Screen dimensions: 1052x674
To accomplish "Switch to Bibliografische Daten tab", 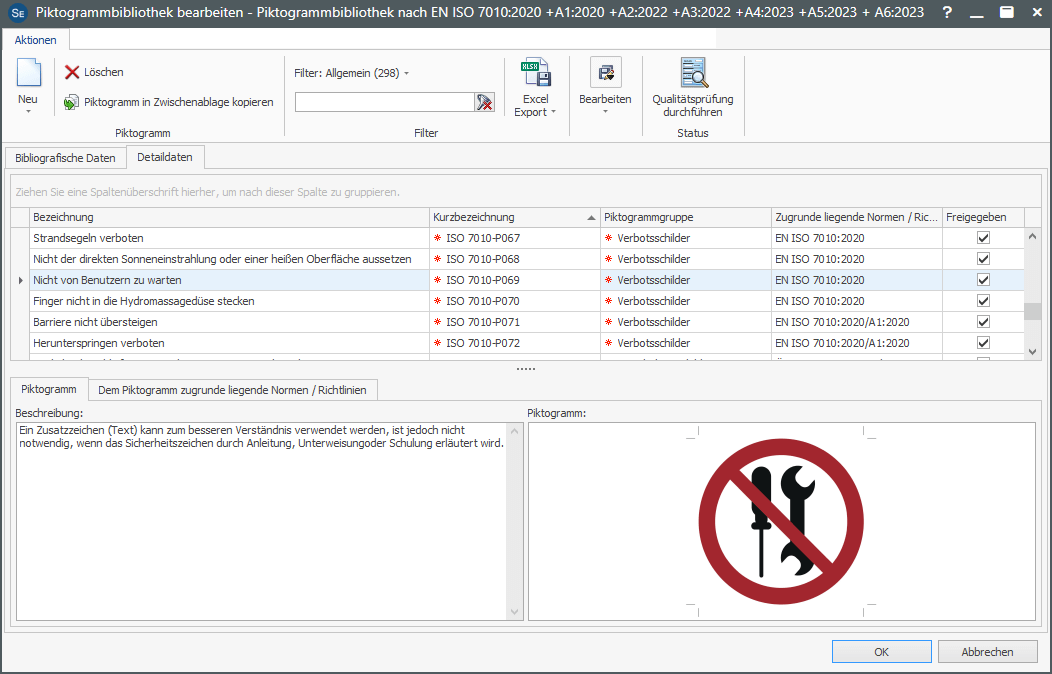I will pos(66,158).
